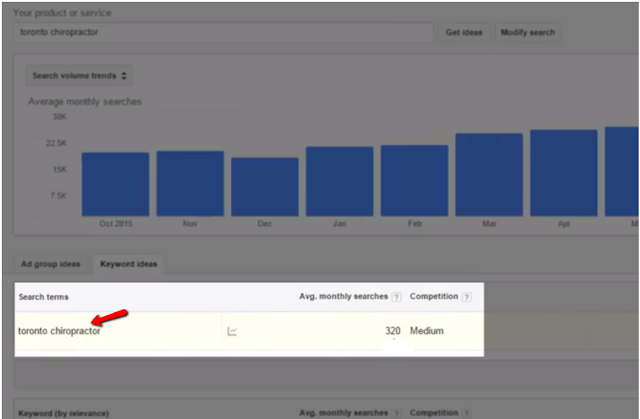This screenshot has width=640, height=419.
Task: Click the Dec bar in the chart
Action: click(x=265, y=186)
